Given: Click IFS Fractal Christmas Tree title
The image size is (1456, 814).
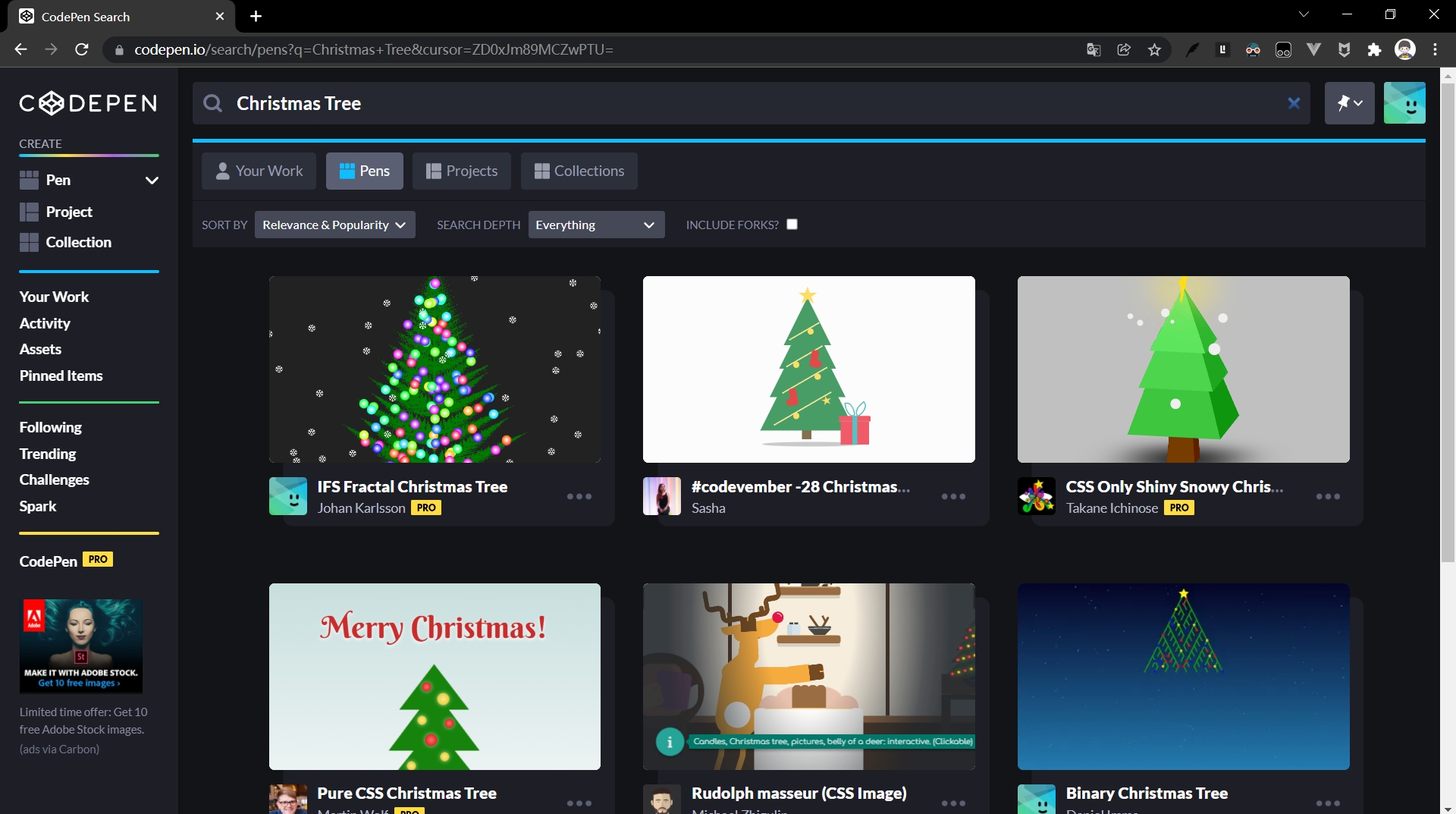Looking at the screenshot, I should coord(413,486).
